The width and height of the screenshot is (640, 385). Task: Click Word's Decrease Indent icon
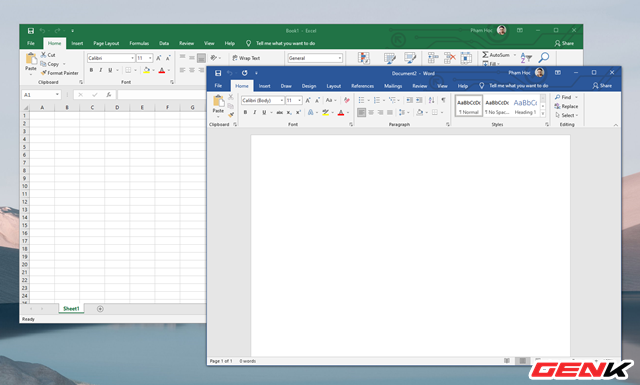click(x=409, y=100)
